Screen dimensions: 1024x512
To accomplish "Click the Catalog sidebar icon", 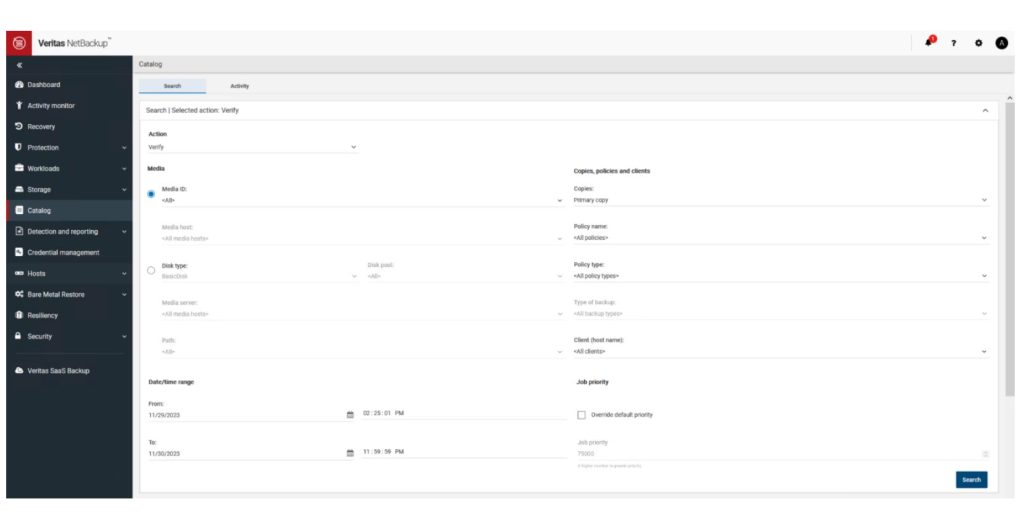I will (19, 210).
